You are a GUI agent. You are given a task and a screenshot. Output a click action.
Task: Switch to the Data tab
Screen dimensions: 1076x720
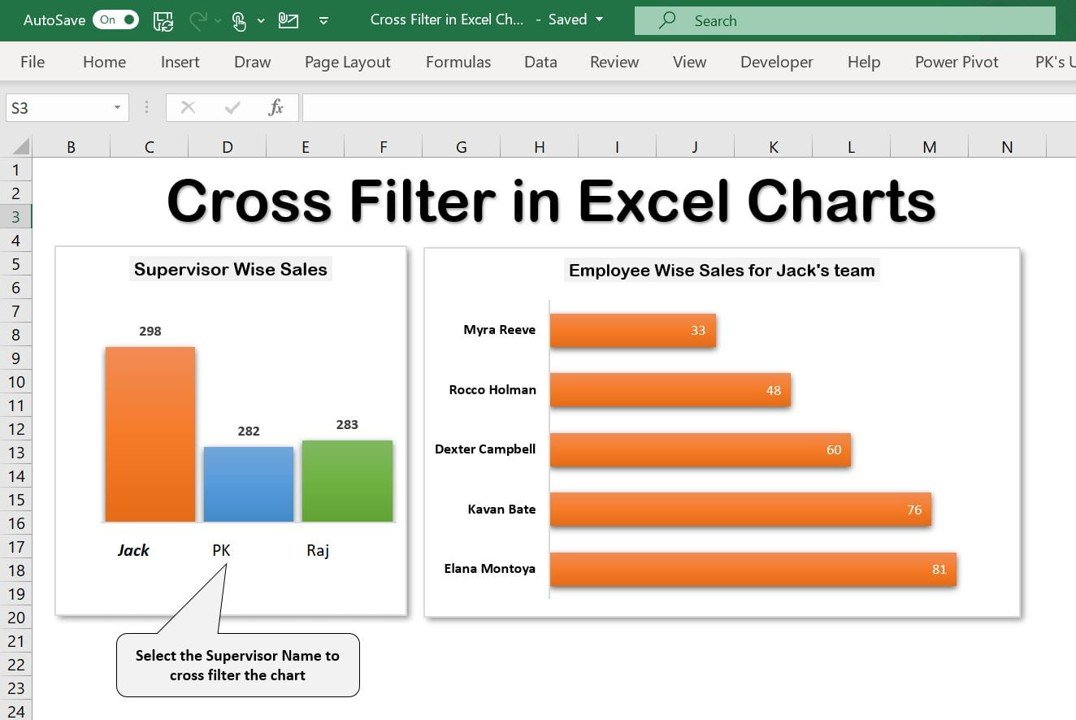(x=541, y=62)
